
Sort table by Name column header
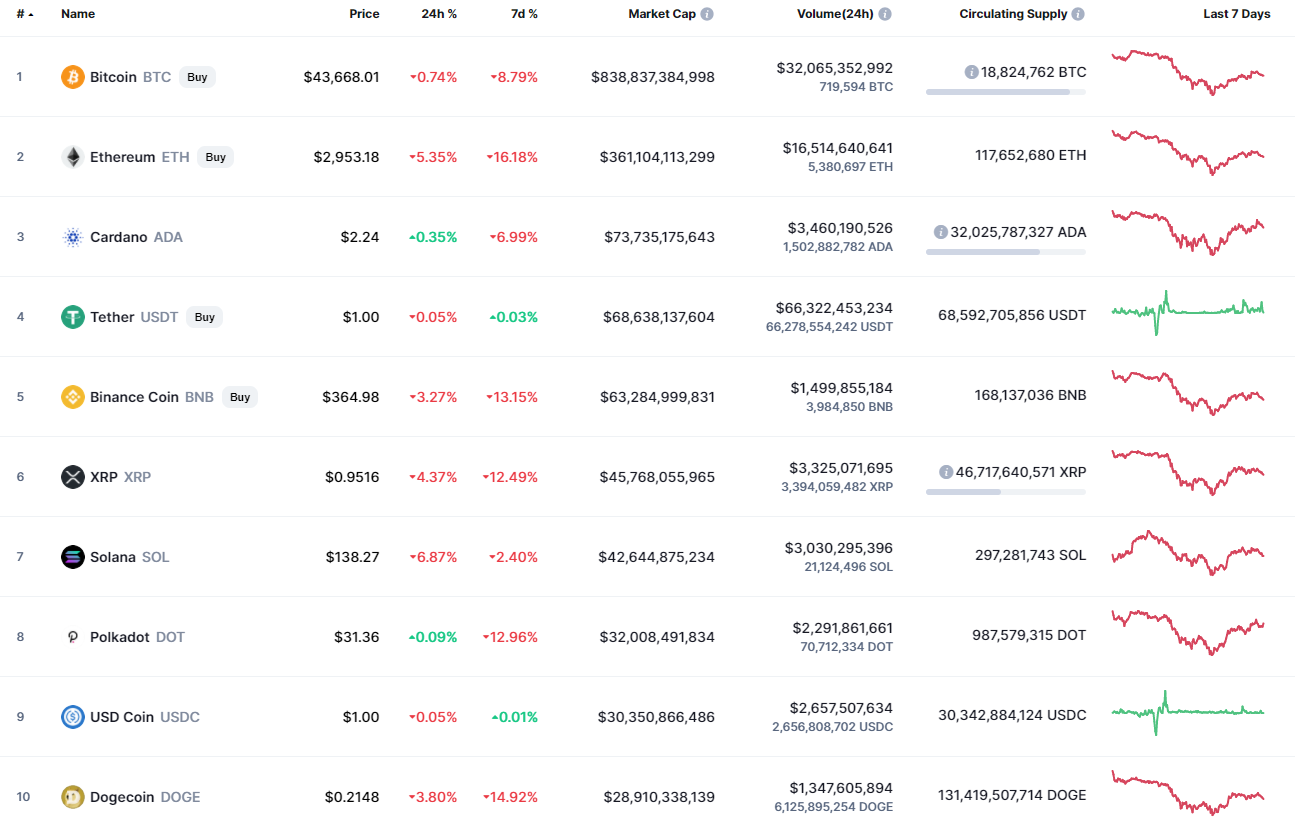pos(78,14)
